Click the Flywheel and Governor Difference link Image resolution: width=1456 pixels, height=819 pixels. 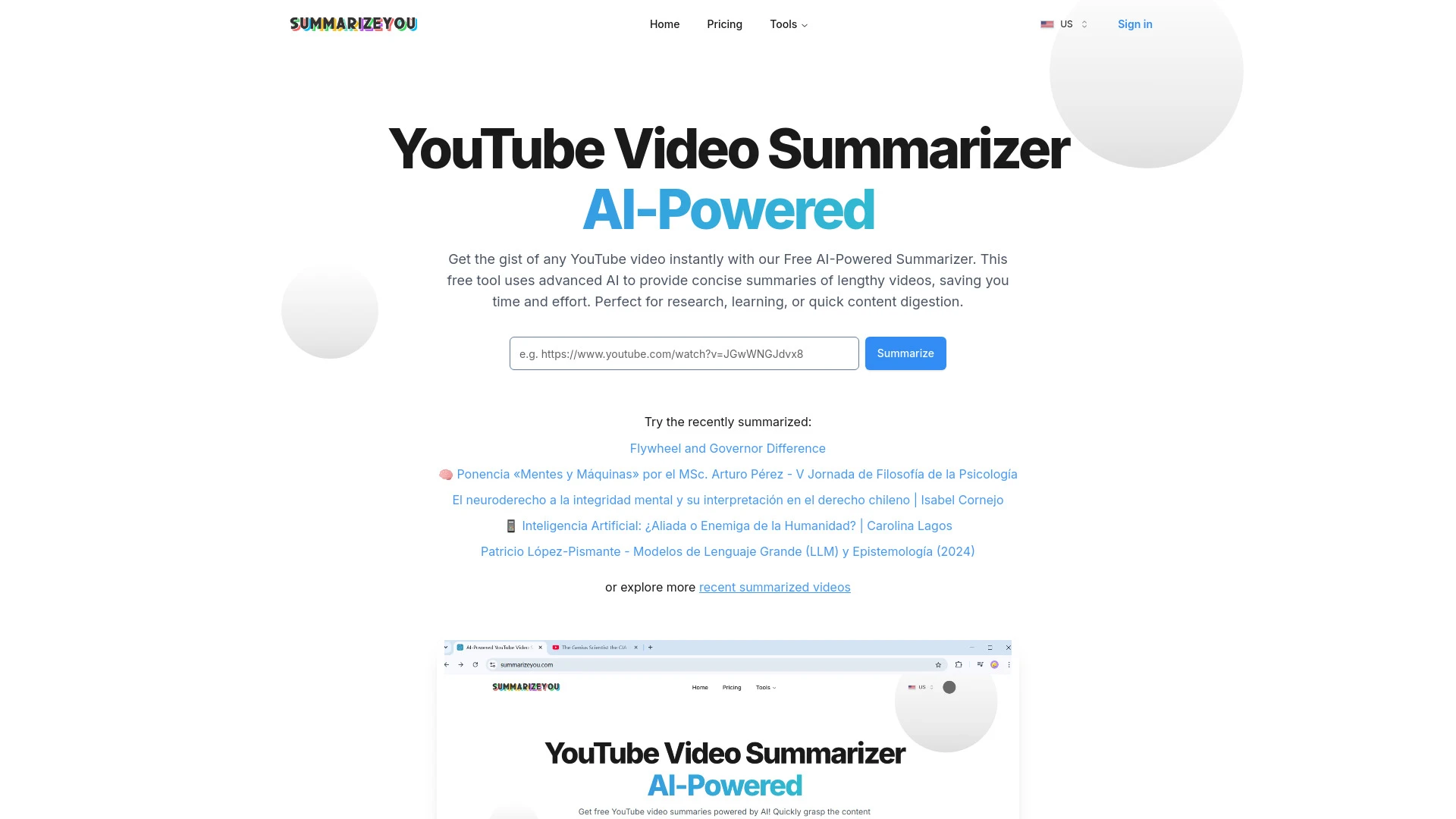coord(728,447)
